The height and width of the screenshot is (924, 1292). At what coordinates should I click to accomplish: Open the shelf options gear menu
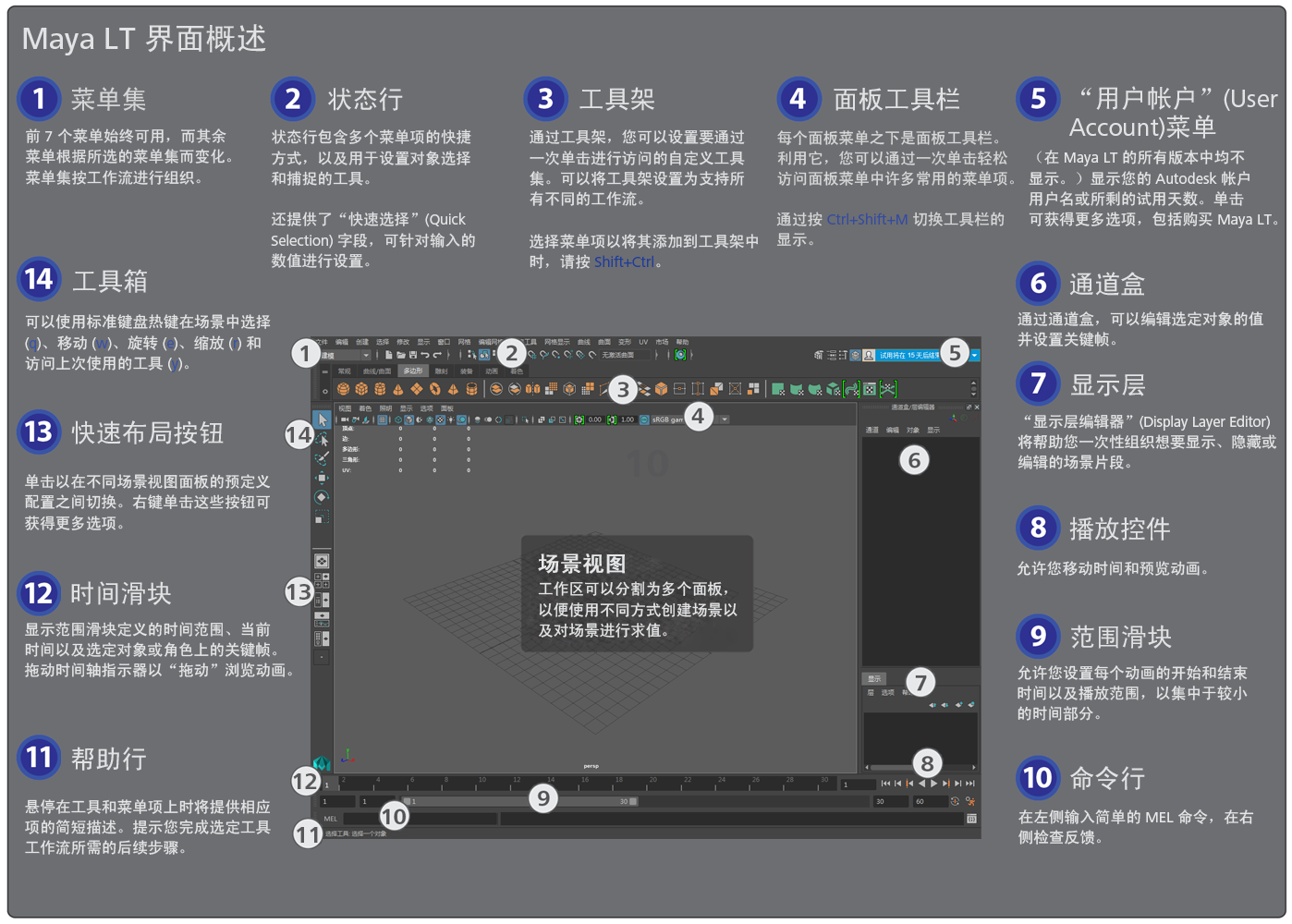point(324,391)
